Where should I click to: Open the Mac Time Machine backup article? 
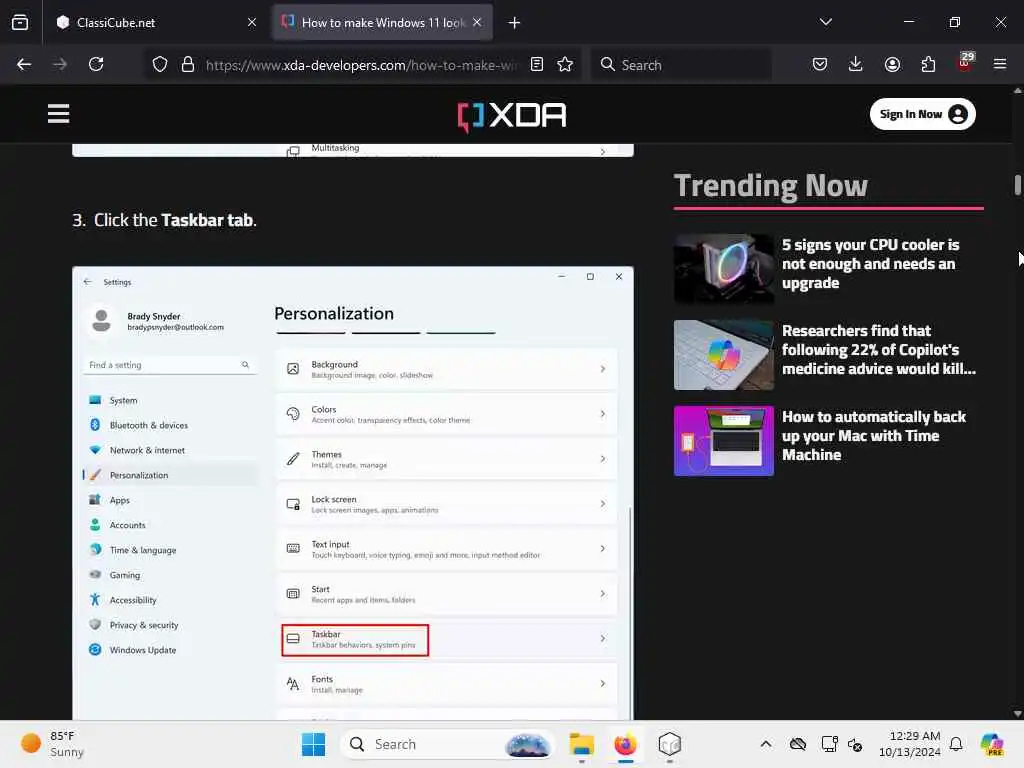[874, 436]
